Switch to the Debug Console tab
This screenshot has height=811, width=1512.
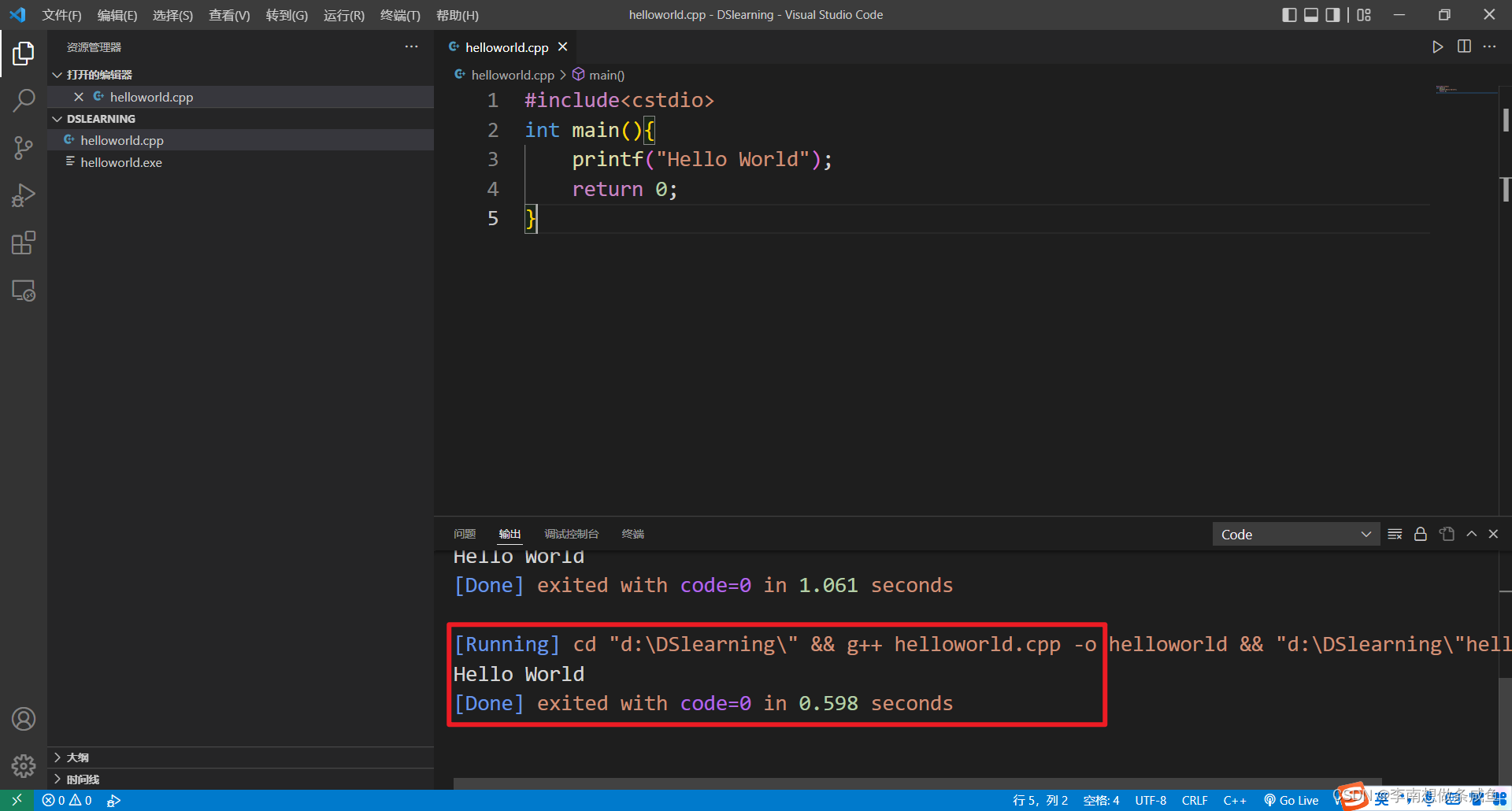point(571,534)
